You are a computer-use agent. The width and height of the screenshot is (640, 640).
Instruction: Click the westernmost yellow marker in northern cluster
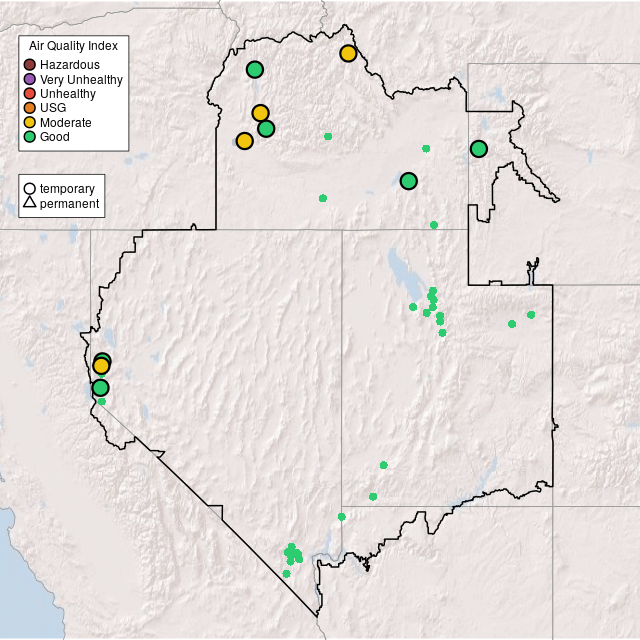pyautogui.click(x=244, y=141)
